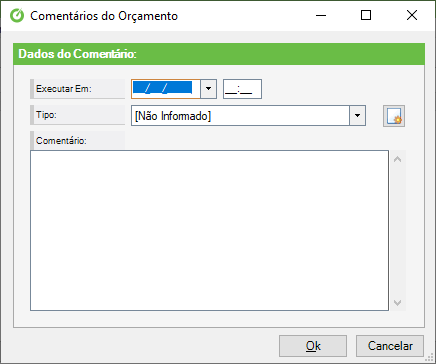436x364 pixels.
Task: Click the comment scrollbar down arrow
Action: pos(397,303)
